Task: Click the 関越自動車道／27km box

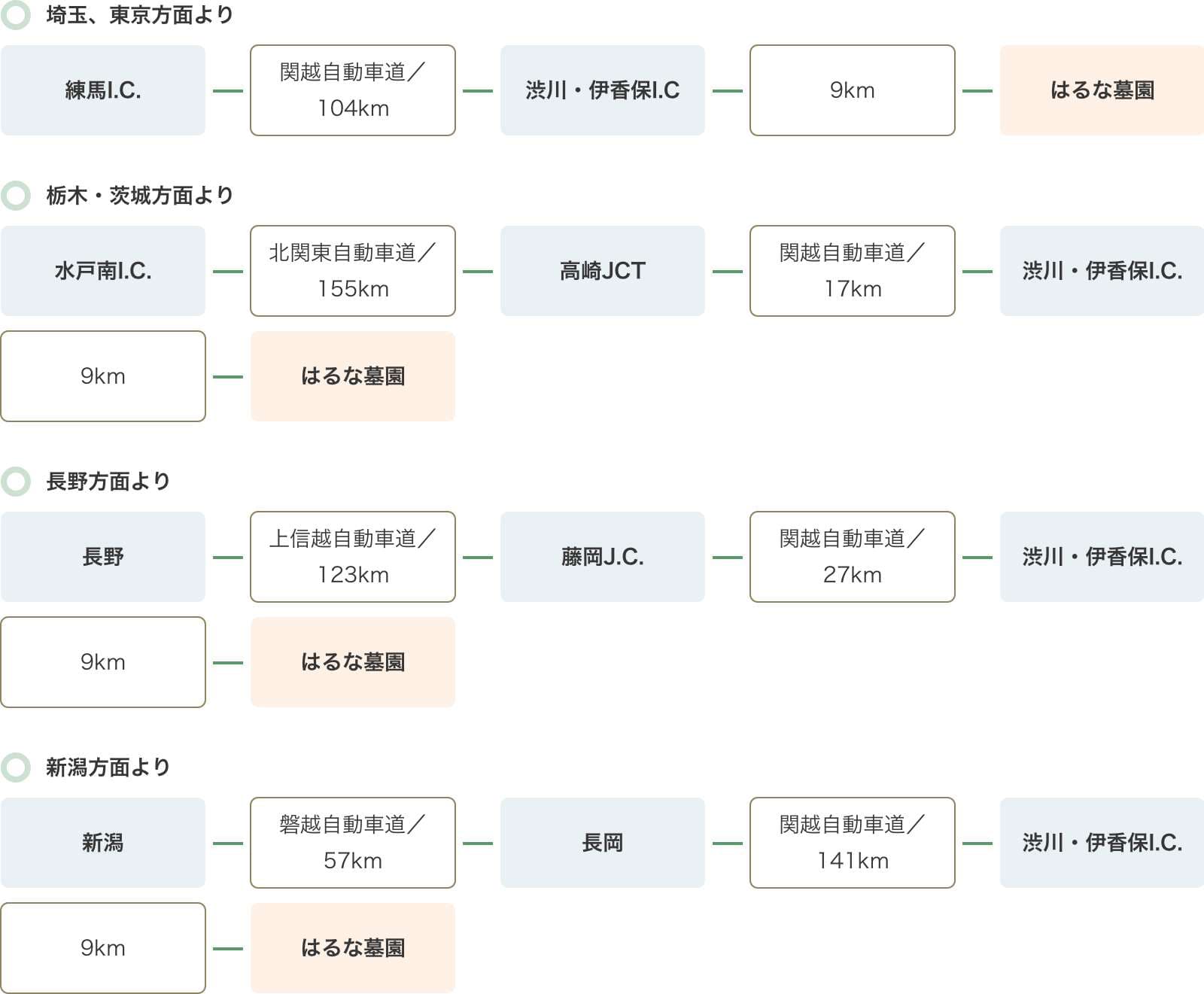Action: (x=853, y=557)
